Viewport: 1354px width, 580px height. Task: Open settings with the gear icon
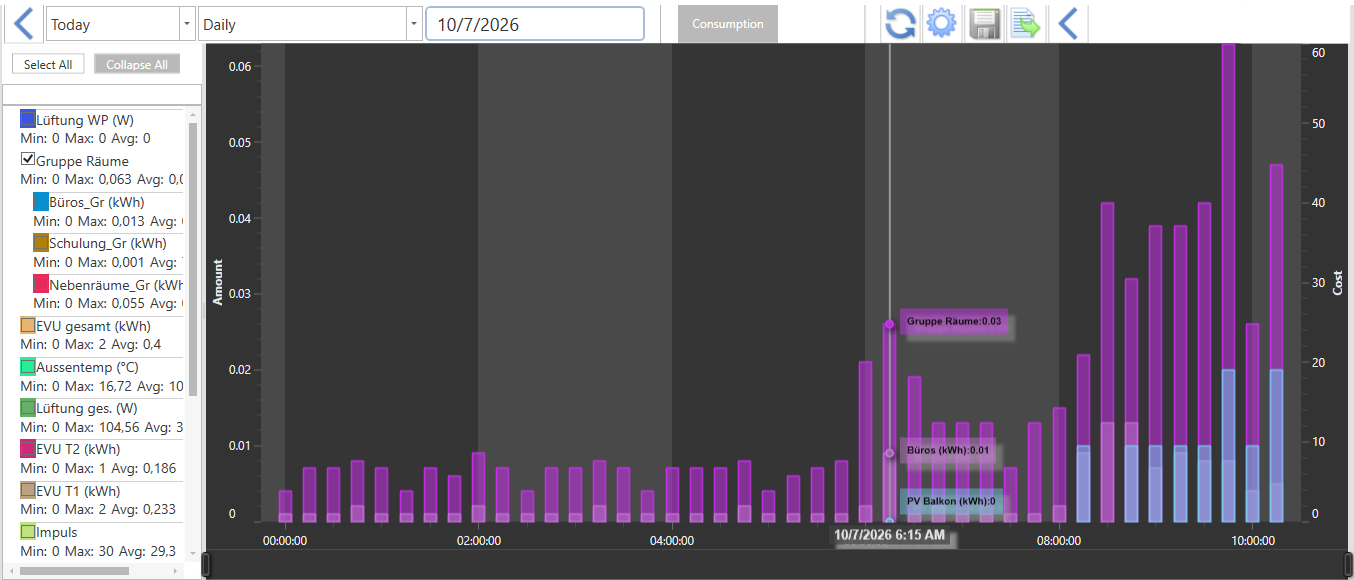(941, 24)
